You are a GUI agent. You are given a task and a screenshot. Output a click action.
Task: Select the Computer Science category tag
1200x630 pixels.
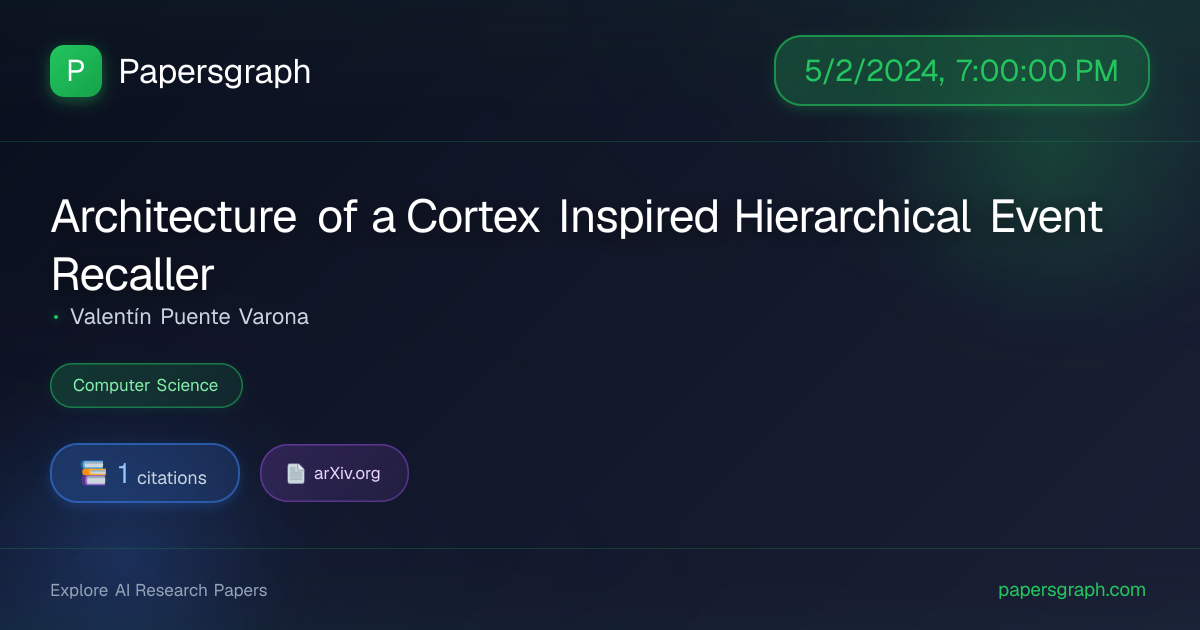pos(146,385)
